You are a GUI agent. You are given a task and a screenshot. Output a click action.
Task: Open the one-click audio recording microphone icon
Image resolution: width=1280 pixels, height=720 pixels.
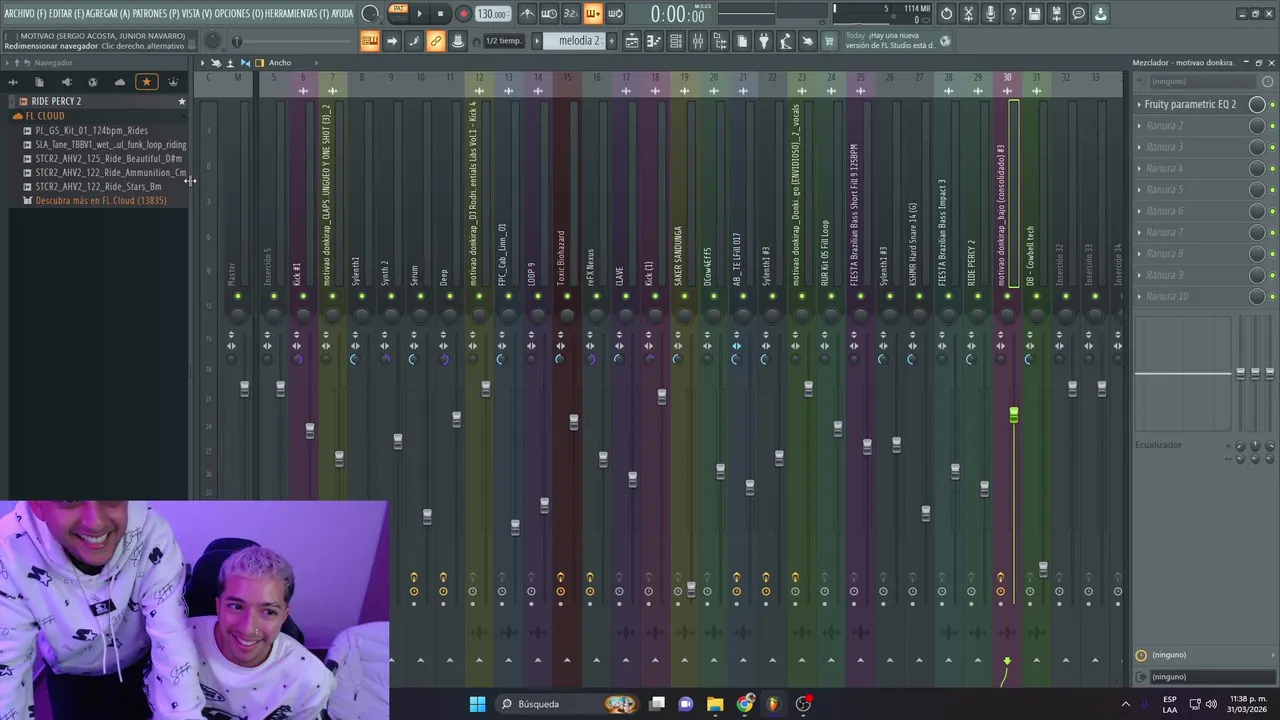click(990, 14)
